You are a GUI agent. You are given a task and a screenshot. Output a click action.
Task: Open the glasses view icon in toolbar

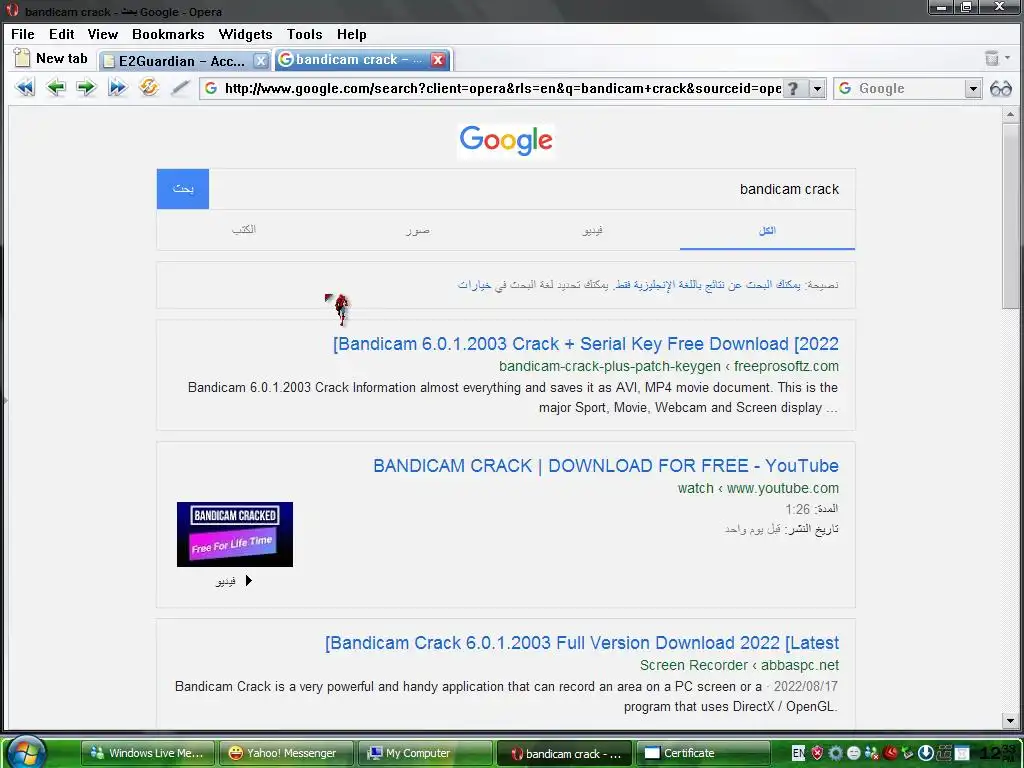click(x=1000, y=88)
